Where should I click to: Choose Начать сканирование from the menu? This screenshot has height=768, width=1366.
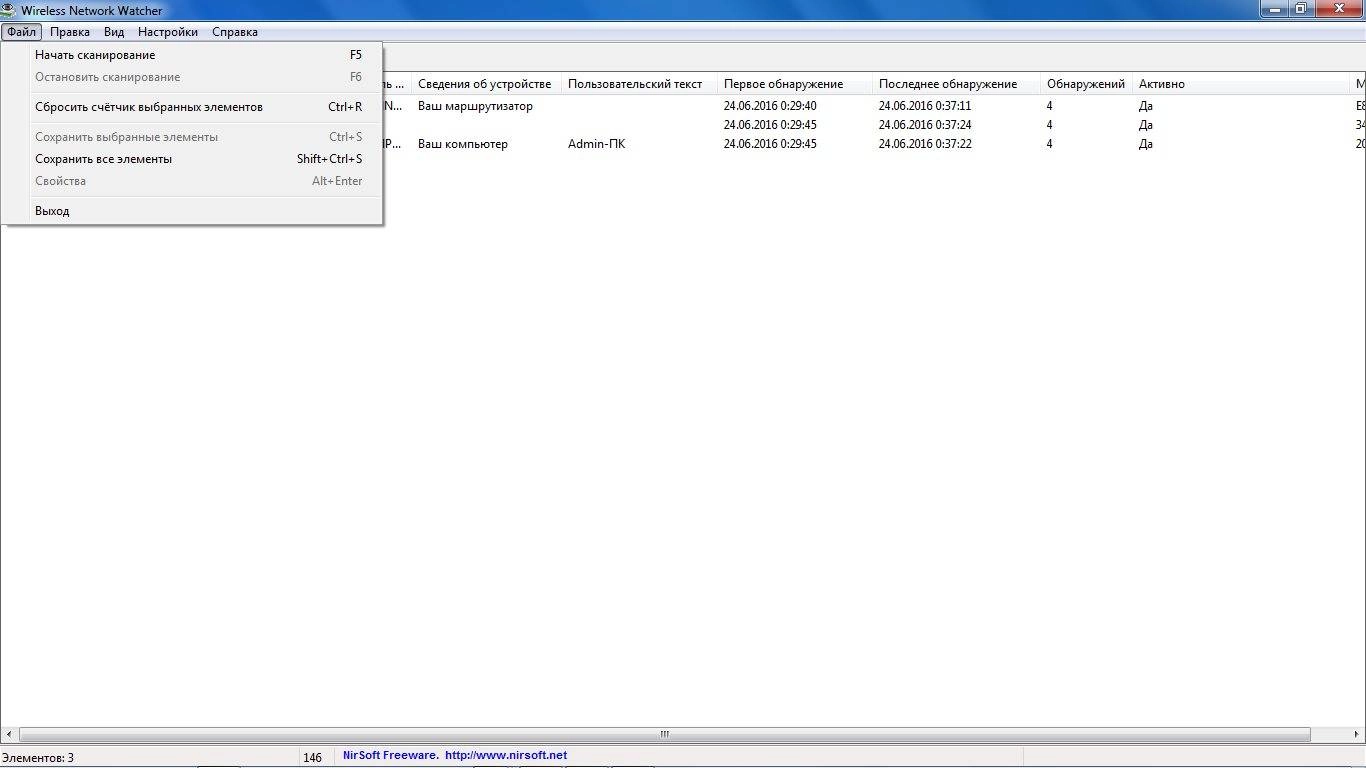[x=192, y=55]
